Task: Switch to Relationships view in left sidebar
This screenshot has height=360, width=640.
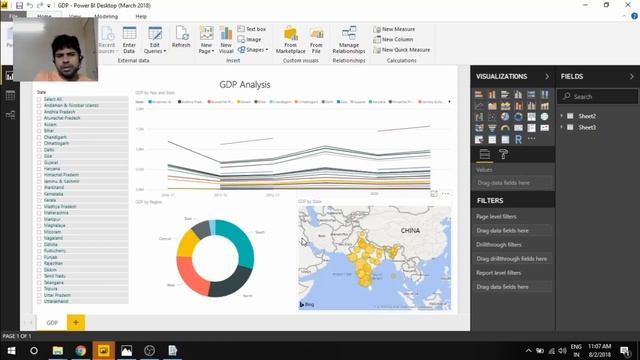Action: (10, 115)
